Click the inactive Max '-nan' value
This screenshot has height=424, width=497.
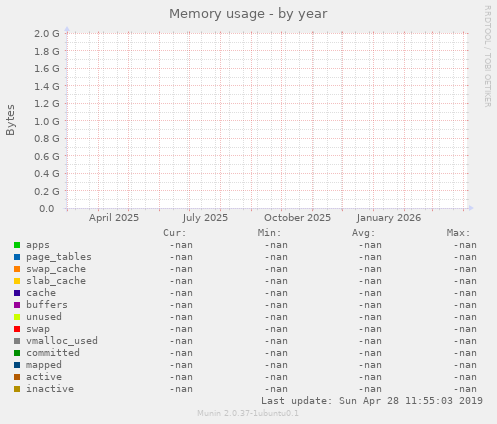[x=465, y=389]
